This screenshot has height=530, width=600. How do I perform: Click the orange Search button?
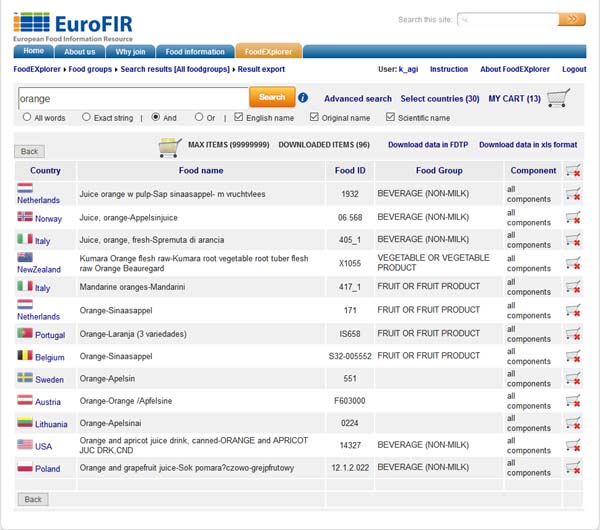272,97
